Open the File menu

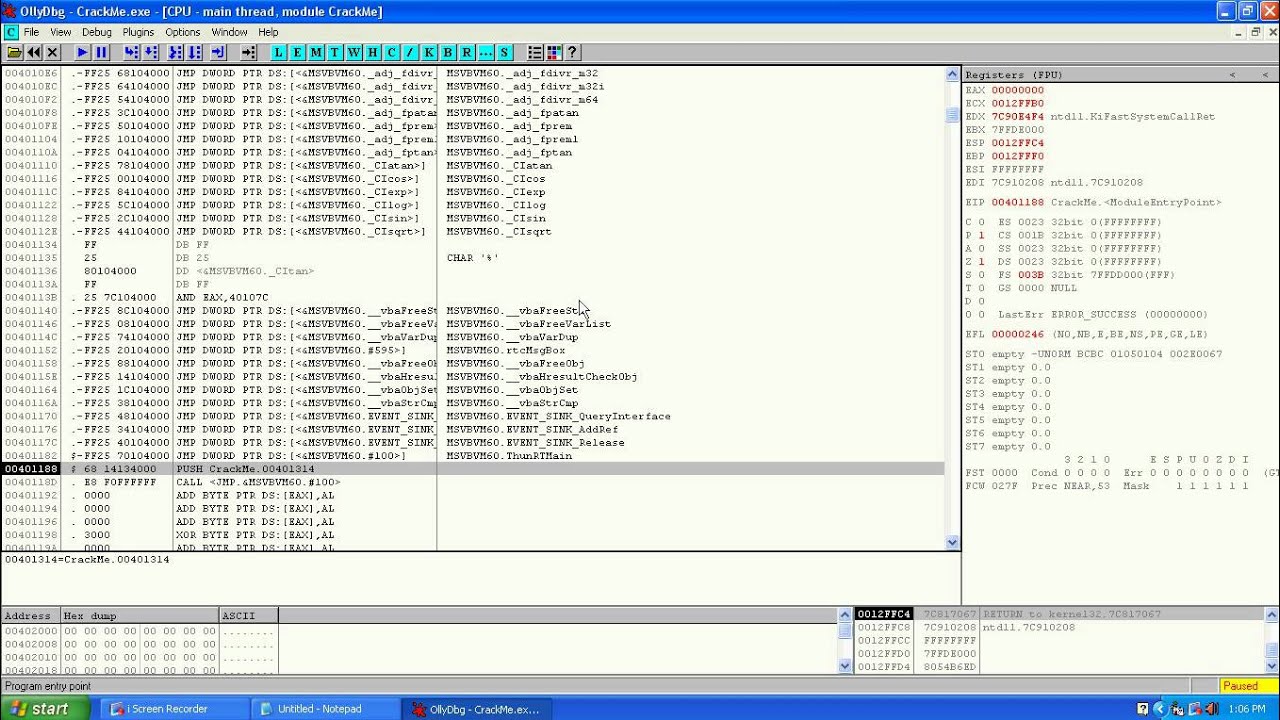point(31,32)
